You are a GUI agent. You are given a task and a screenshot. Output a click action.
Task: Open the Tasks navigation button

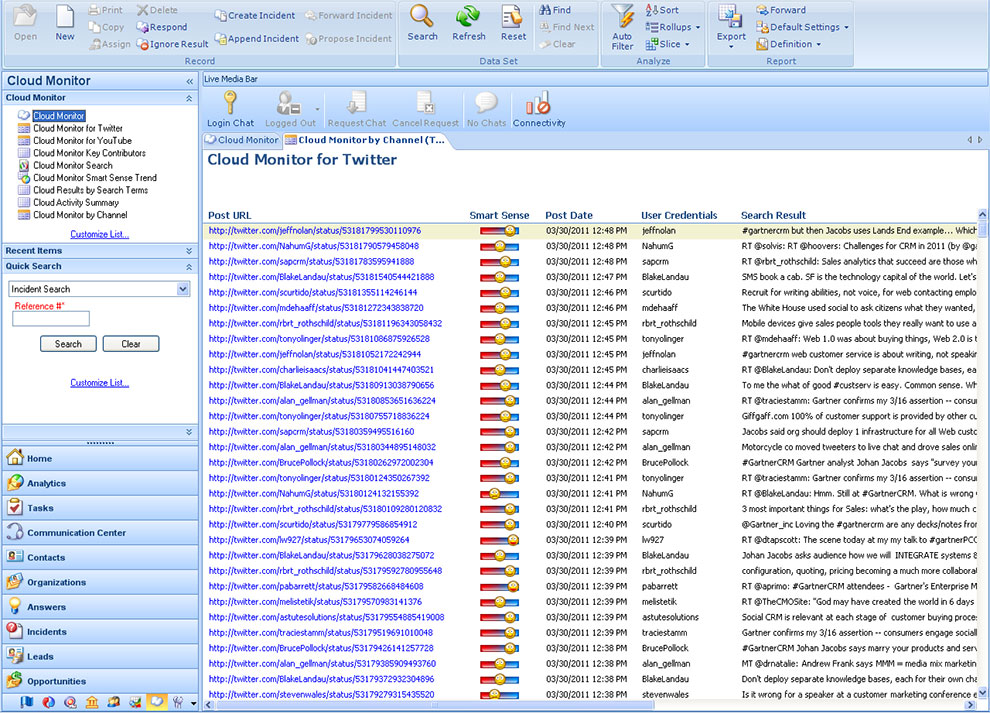pos(100,508)
